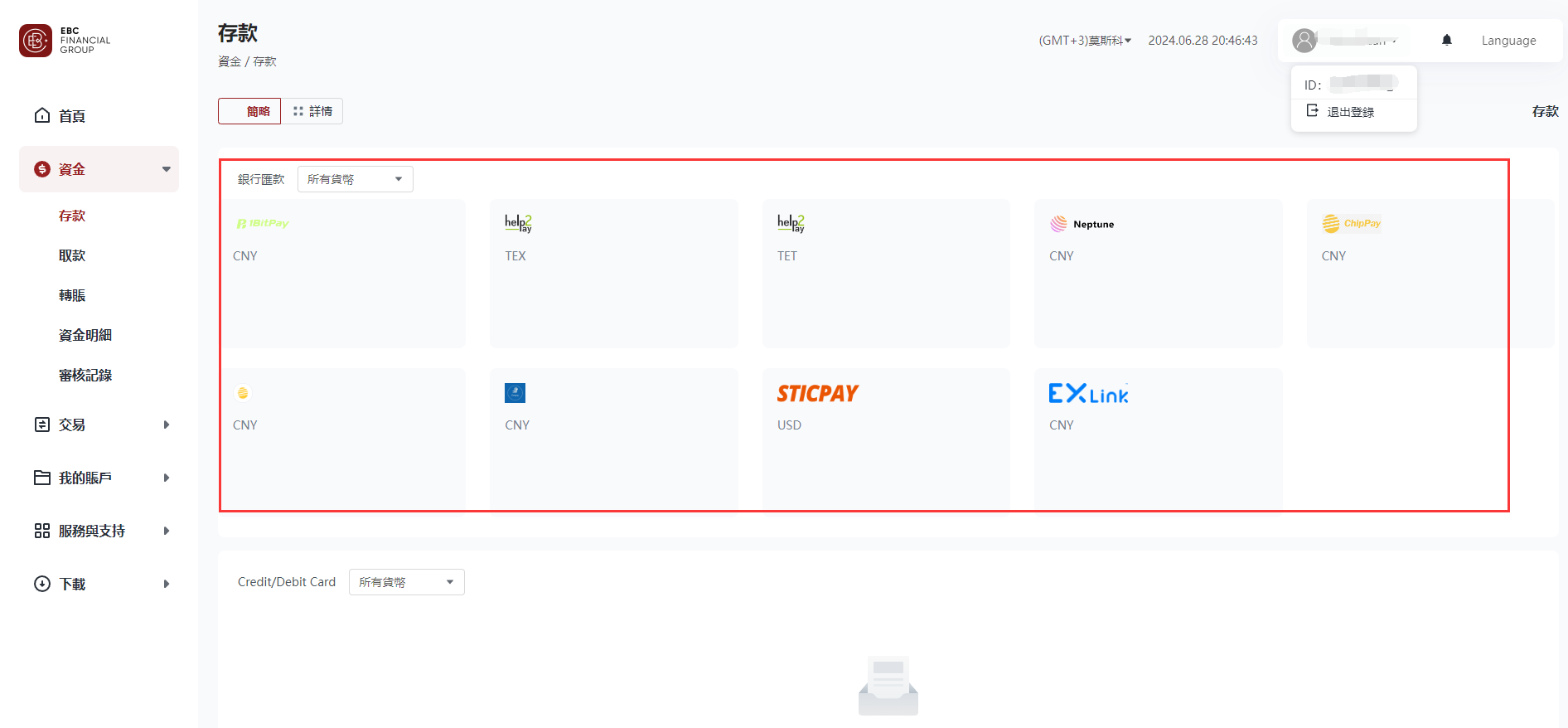The height and width of the screenshot is (728, 1568).
Task: Select the Neptune CNY payment card
Action: pos(1159,273)
